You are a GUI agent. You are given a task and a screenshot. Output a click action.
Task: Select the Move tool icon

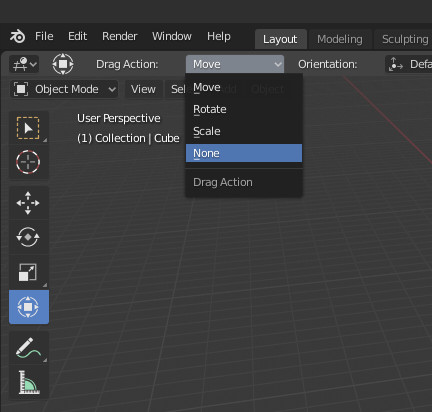(x=29, y=203)
